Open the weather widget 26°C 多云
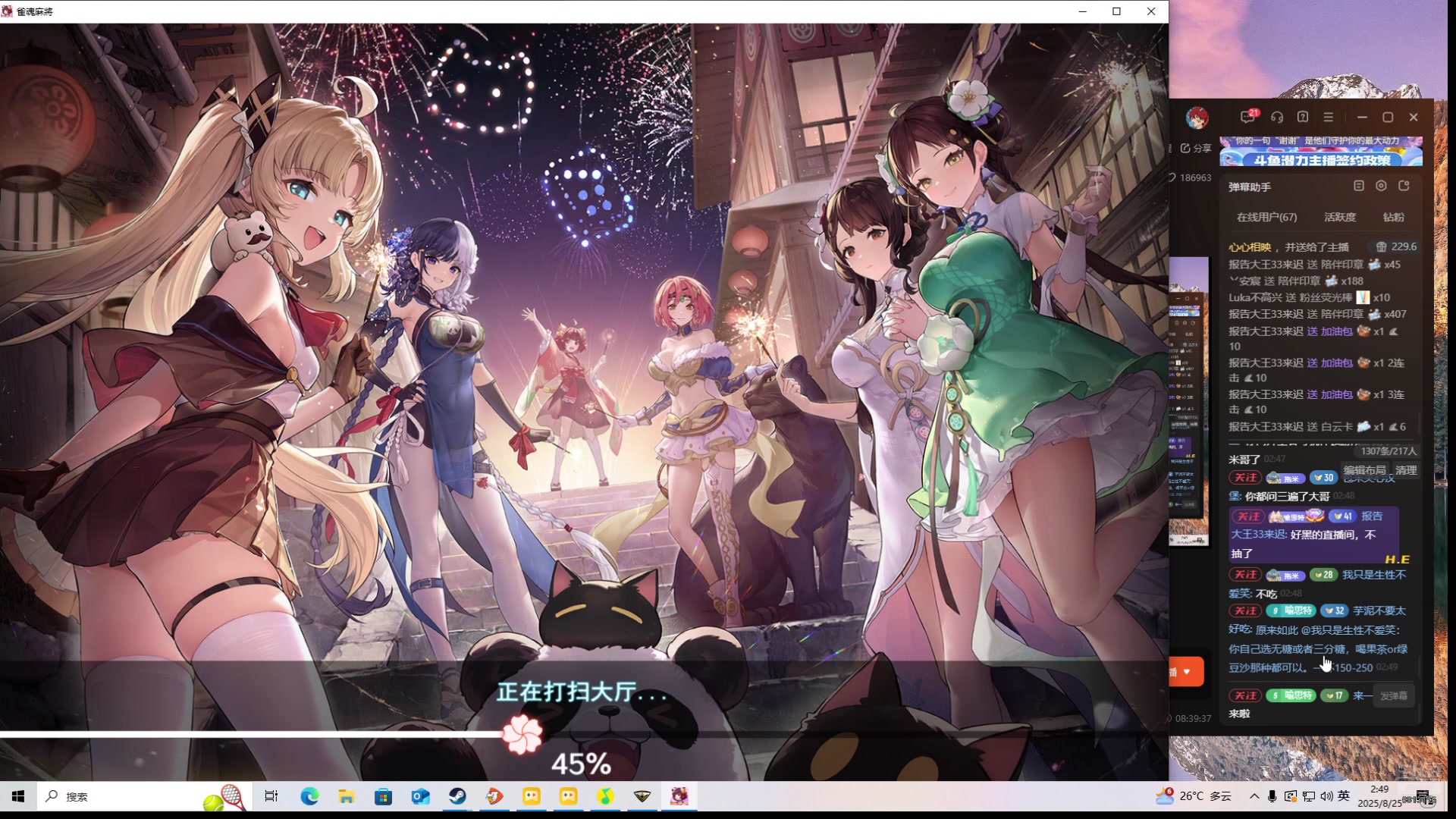 pos(1194,796)
